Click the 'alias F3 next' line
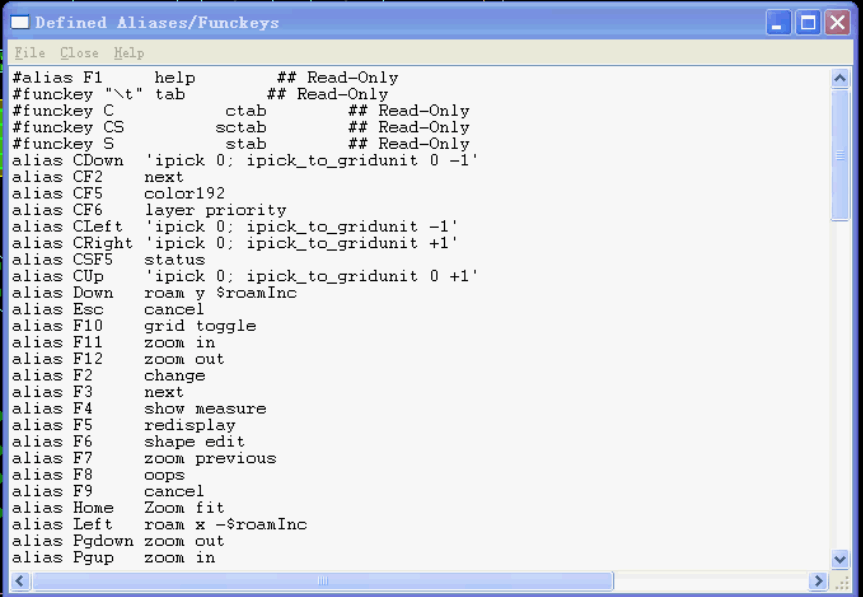 [98, 391]
